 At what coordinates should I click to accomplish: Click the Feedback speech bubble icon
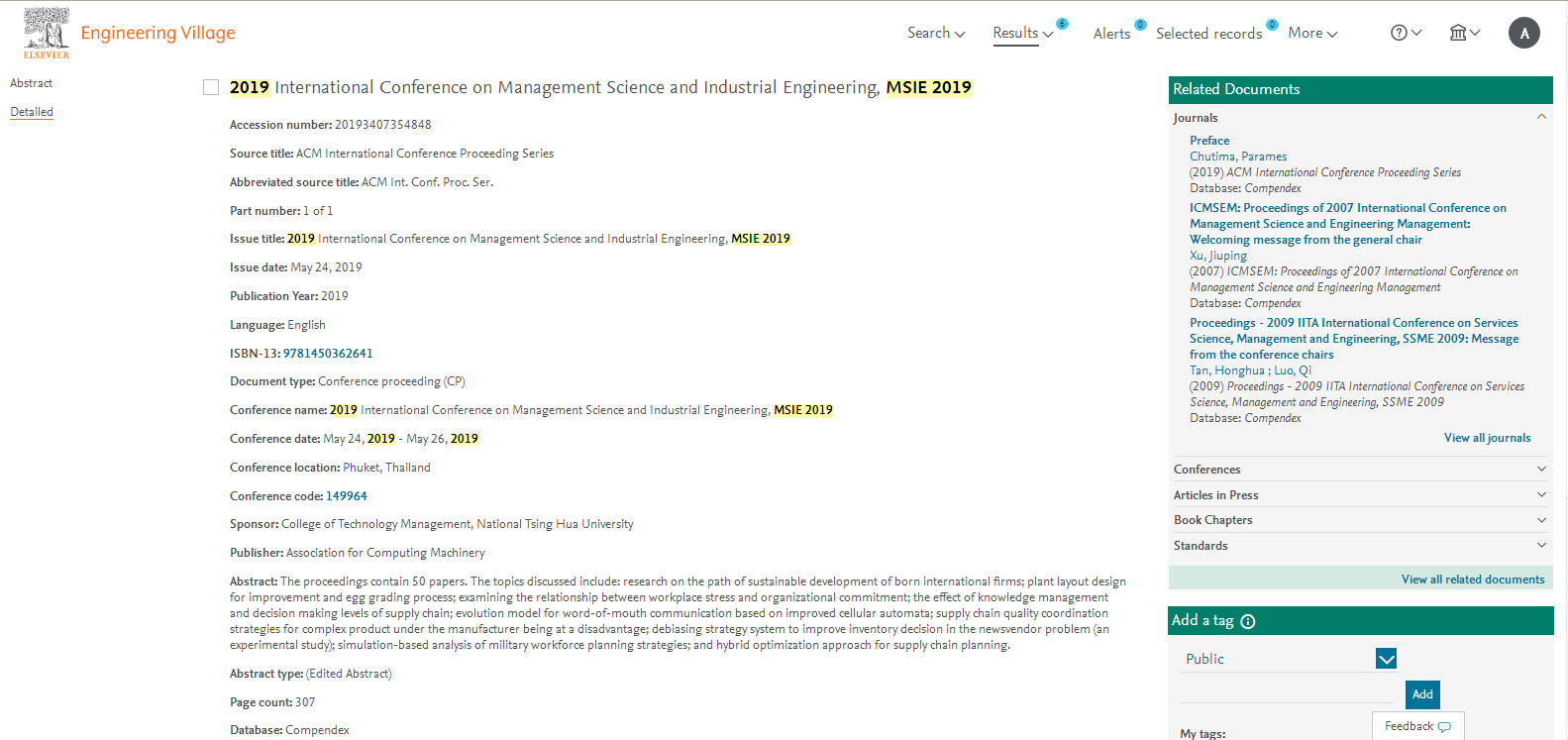1444,726
